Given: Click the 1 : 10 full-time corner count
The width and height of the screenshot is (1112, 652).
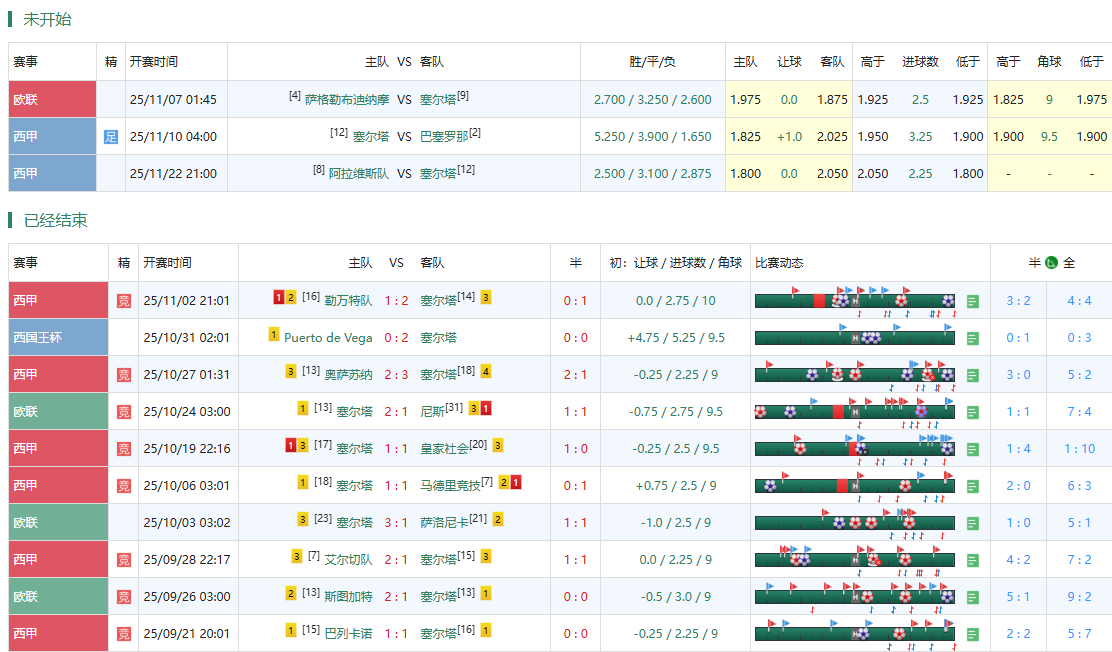Looking at the screenshot, I should pos(1079,448).
